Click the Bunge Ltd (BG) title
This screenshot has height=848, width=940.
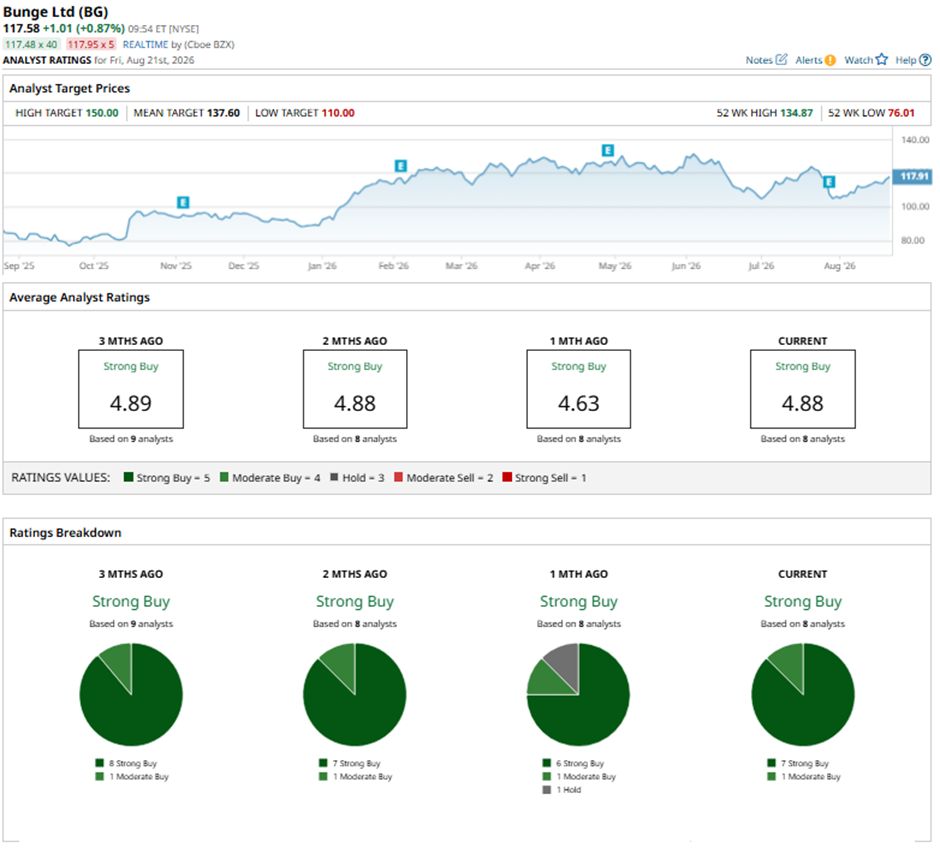(x=56, y=11)
